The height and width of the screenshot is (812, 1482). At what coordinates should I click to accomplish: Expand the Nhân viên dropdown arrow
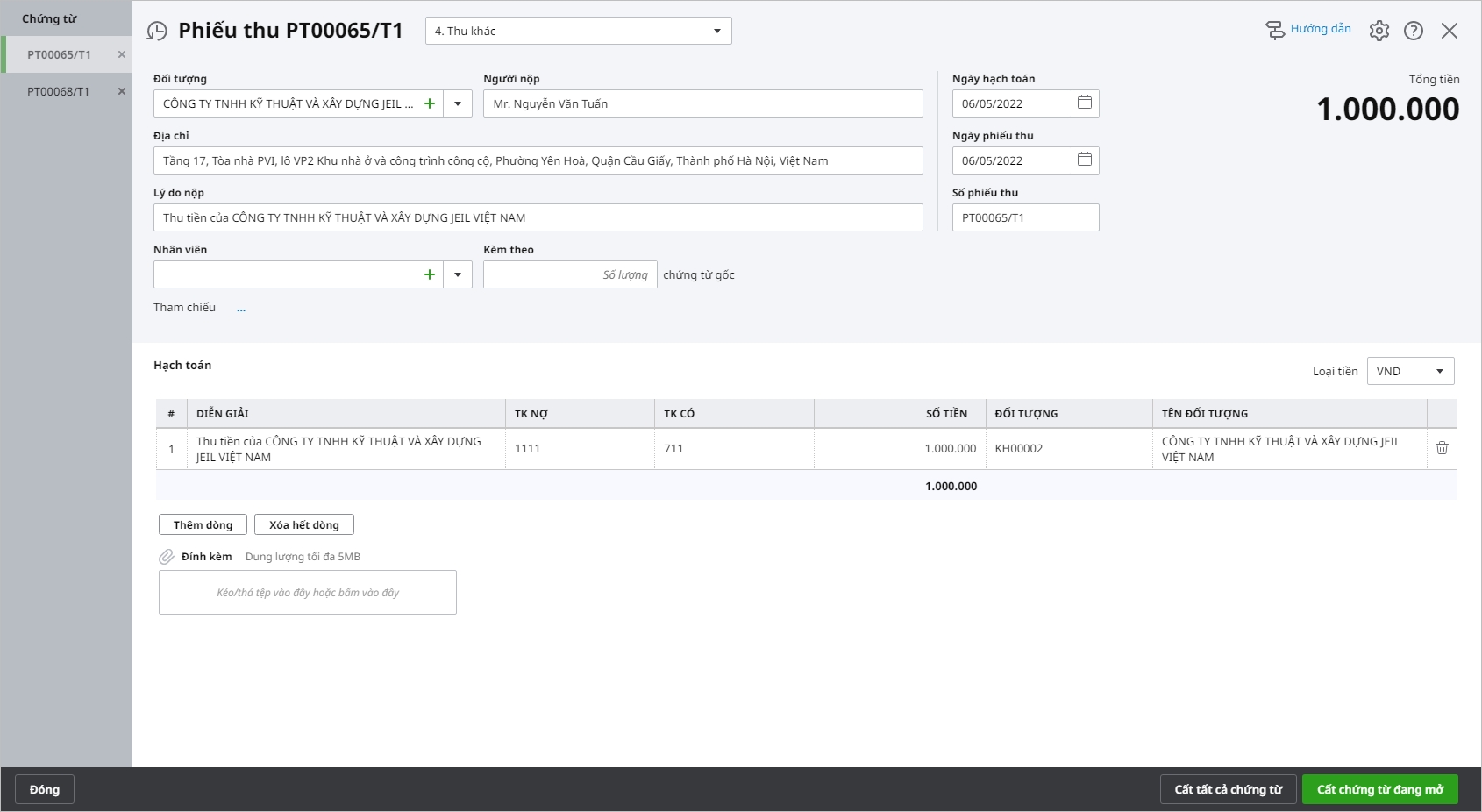coord(458,274)
